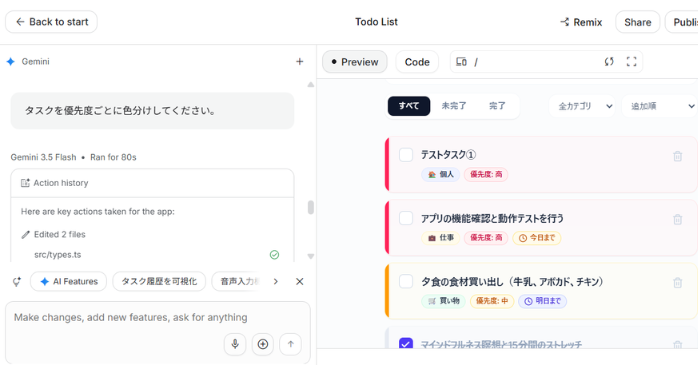Check the アプリの機能確認と動作テストを行う checkbox
This screenshot has height=365, width=698.
point(406,218)
